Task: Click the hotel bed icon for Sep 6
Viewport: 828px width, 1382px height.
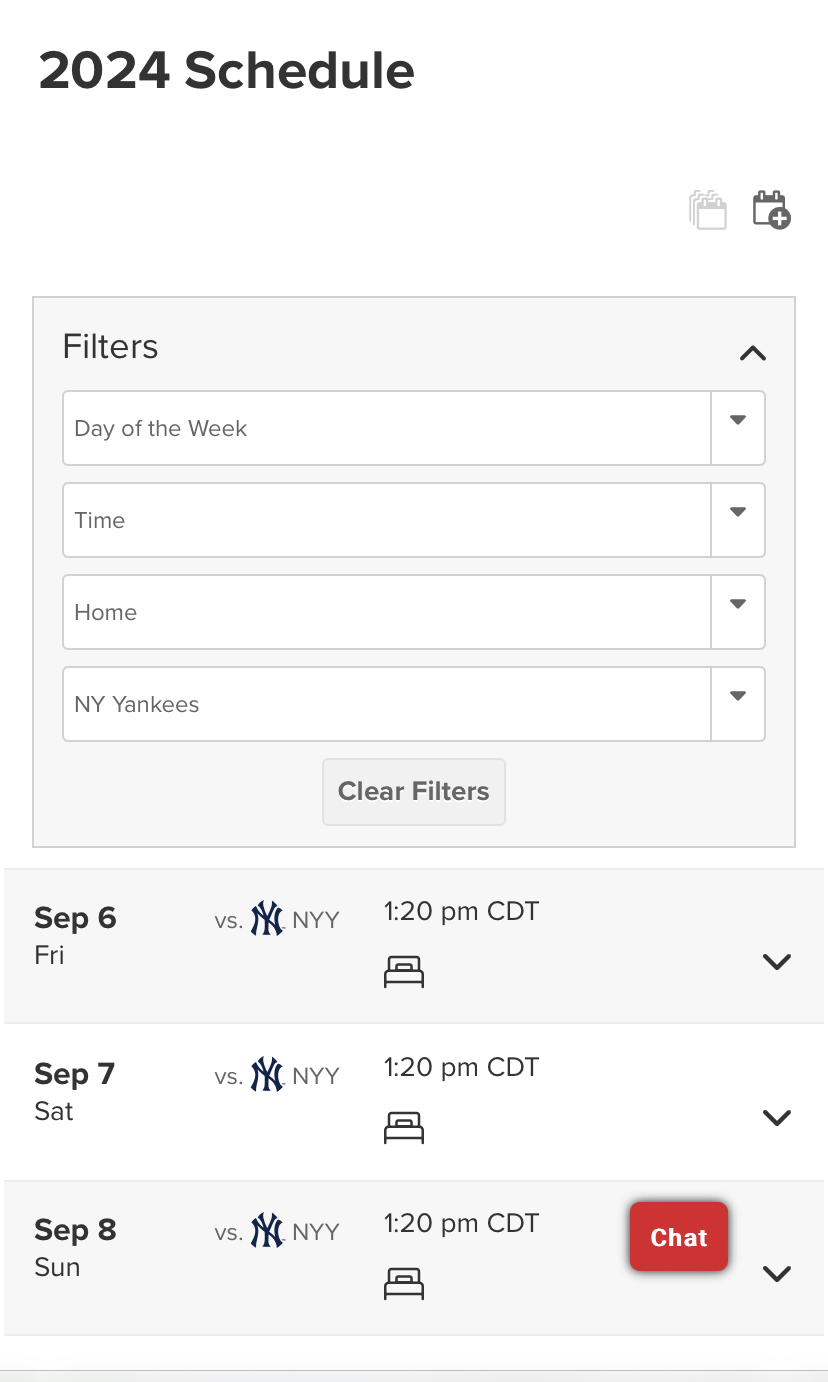Action: click(x=404, y=971)
